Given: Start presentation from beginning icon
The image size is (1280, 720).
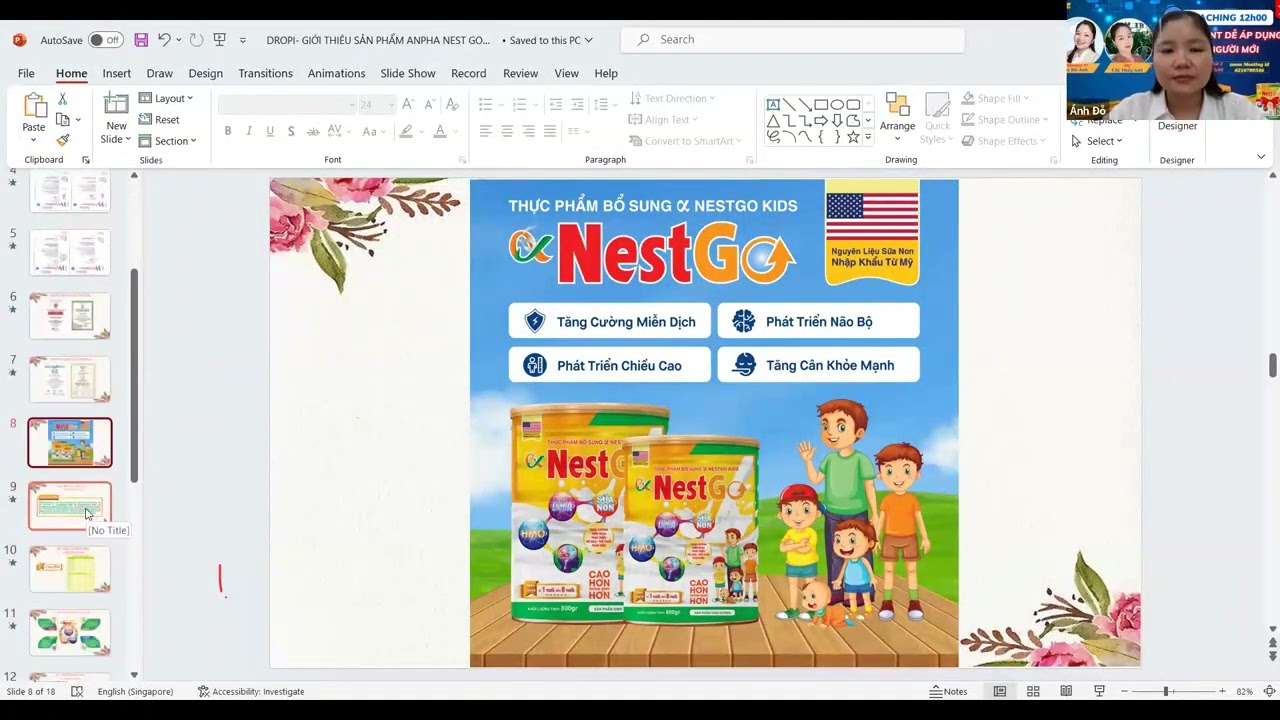Looking at the screenshot, I should pyautogui.click(x=220, y=40).
